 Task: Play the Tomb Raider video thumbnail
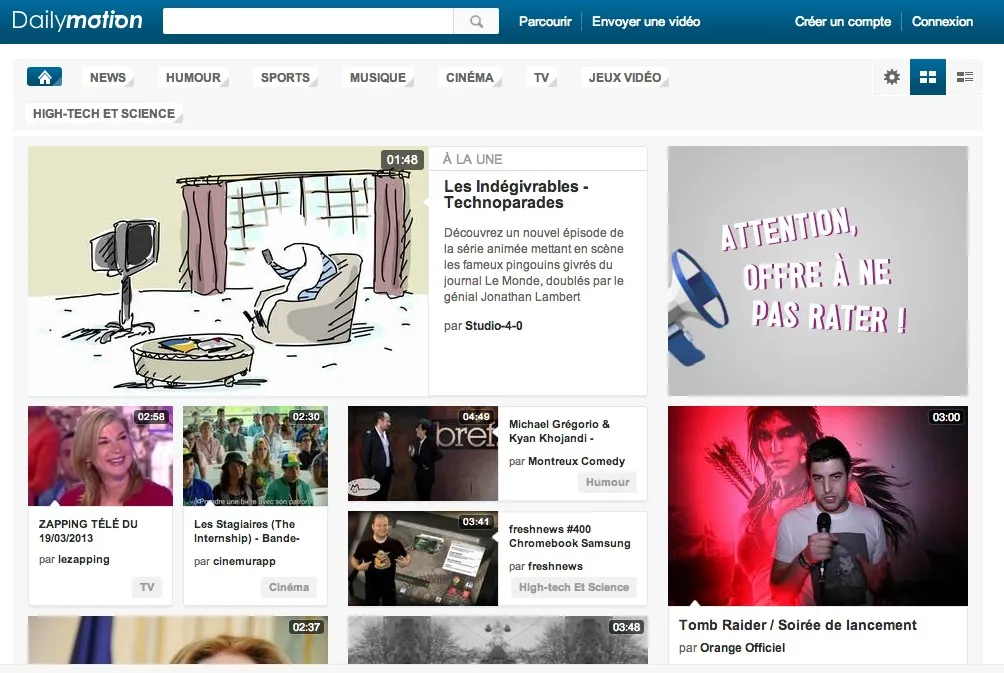tap(818, 506)
